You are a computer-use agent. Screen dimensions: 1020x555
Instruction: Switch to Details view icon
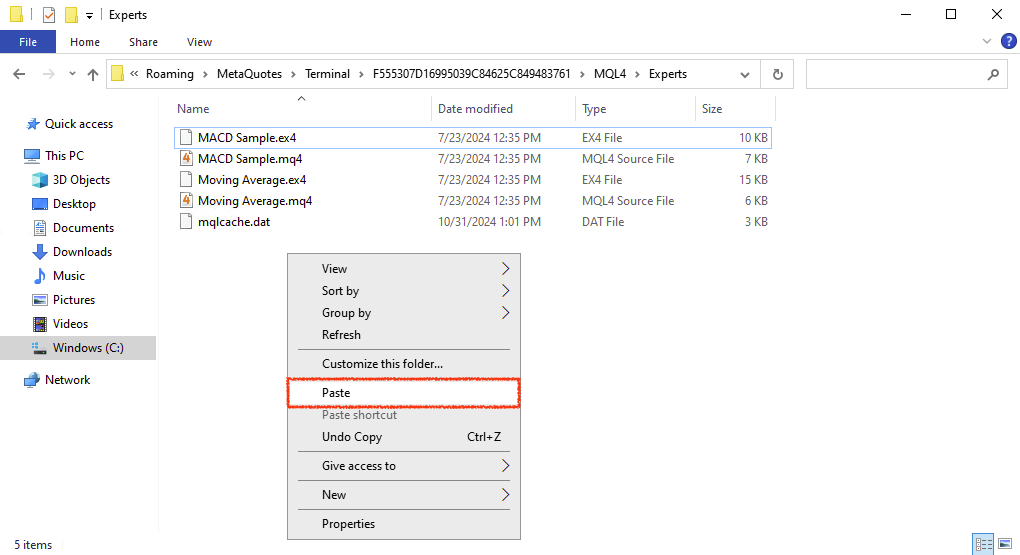(x=983, y=544)
